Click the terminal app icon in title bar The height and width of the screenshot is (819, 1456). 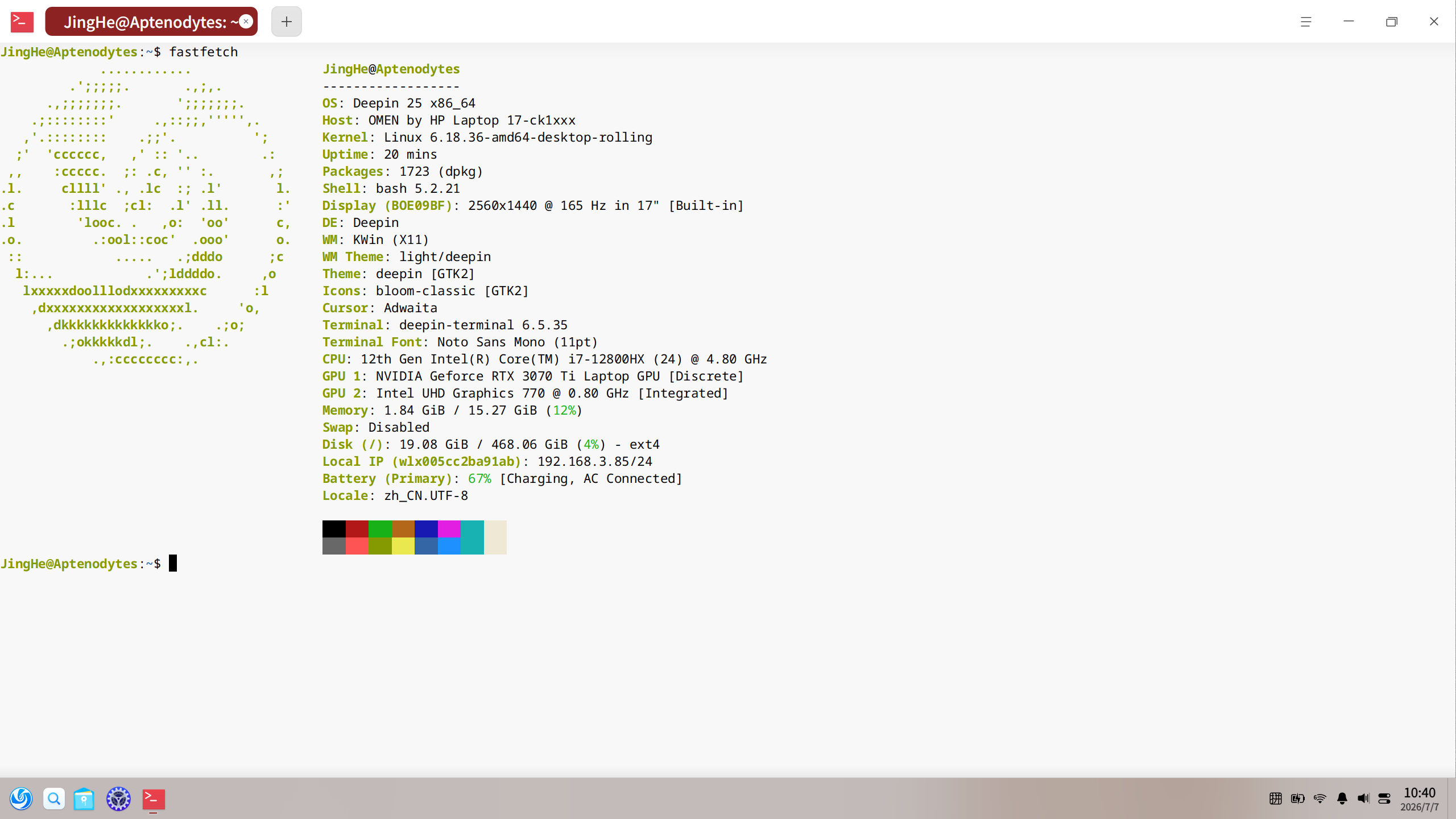pyautogui.click(x=22, y=22)
